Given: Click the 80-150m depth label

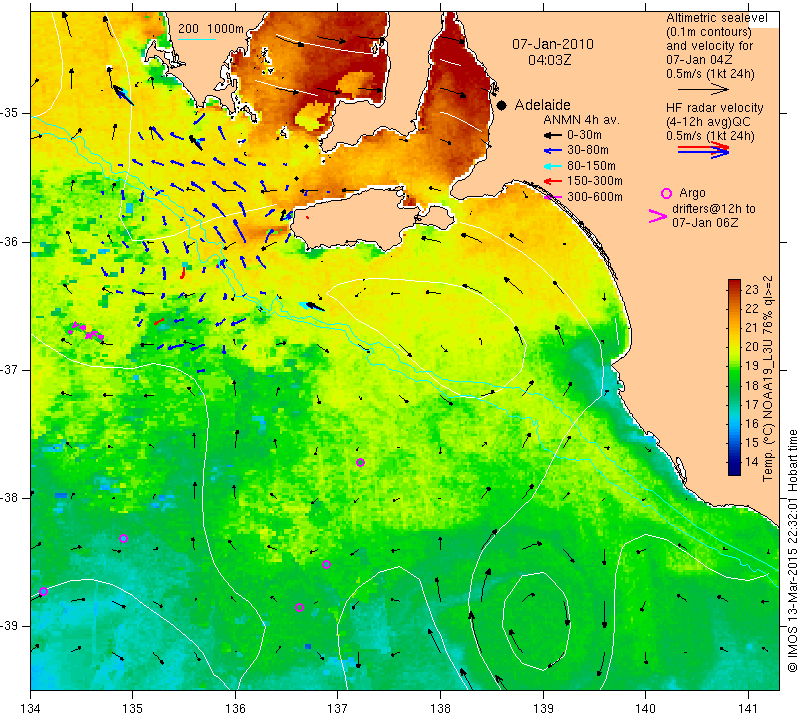Looking at the screenshot, I should point(591,166).
